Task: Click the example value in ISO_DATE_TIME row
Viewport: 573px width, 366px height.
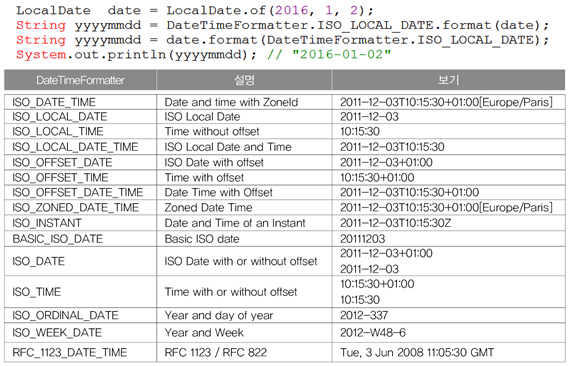Action: 446,102
